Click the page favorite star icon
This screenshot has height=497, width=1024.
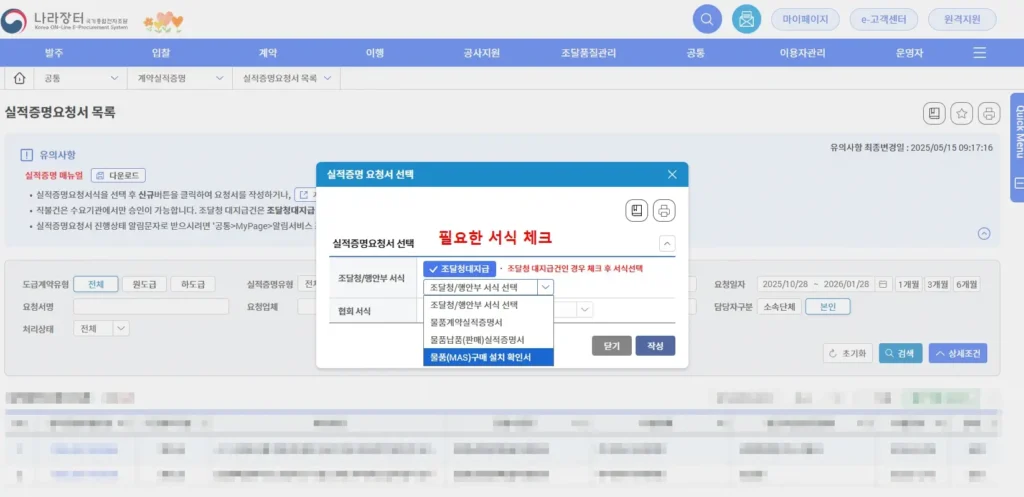coord(961,113)
